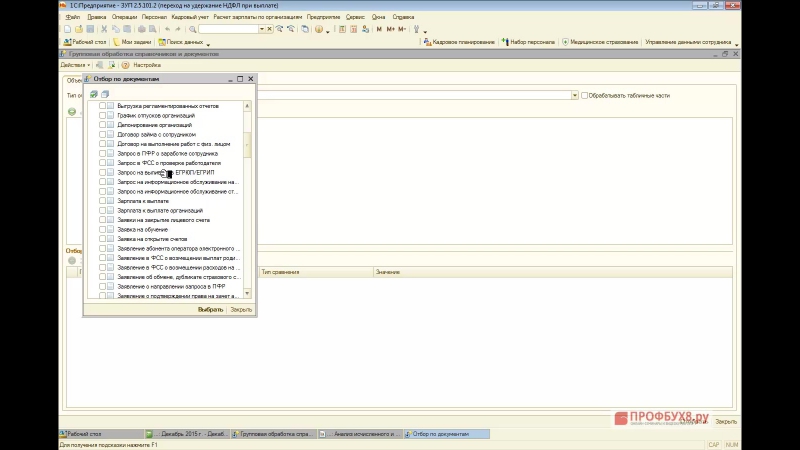Screen dimensions: 800x450
Task: Select the Договор займа с сотрудником checkbox
Action: tap(103, 134)
